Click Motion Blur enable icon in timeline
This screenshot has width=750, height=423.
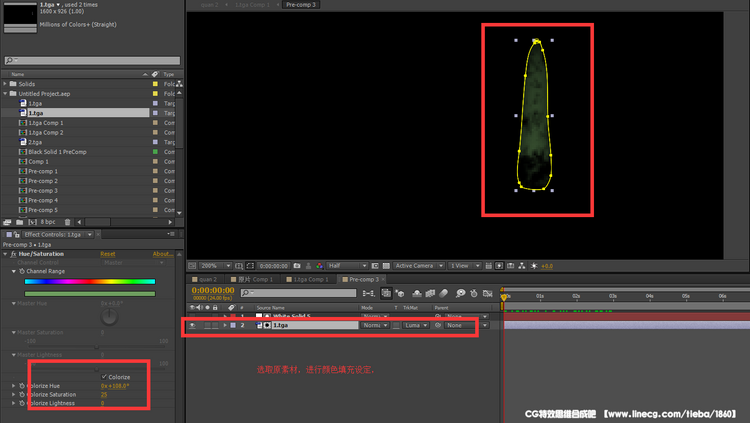[443, 293]
